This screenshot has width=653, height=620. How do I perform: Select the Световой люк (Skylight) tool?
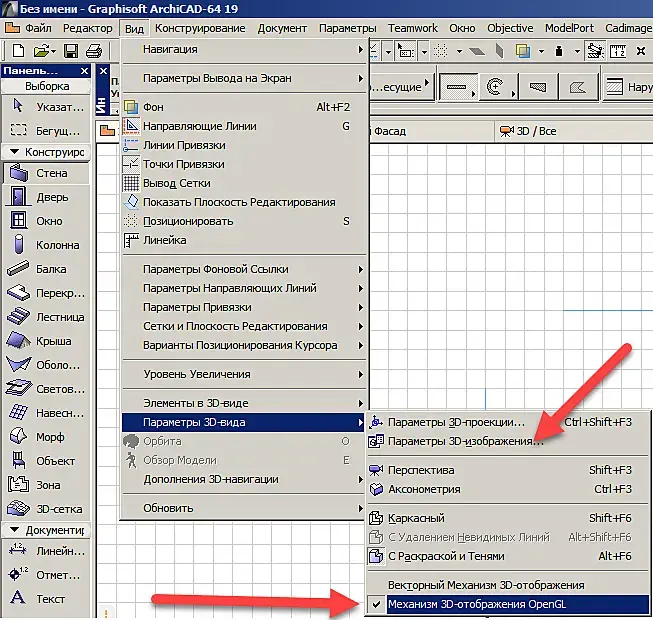pos(46,389)
